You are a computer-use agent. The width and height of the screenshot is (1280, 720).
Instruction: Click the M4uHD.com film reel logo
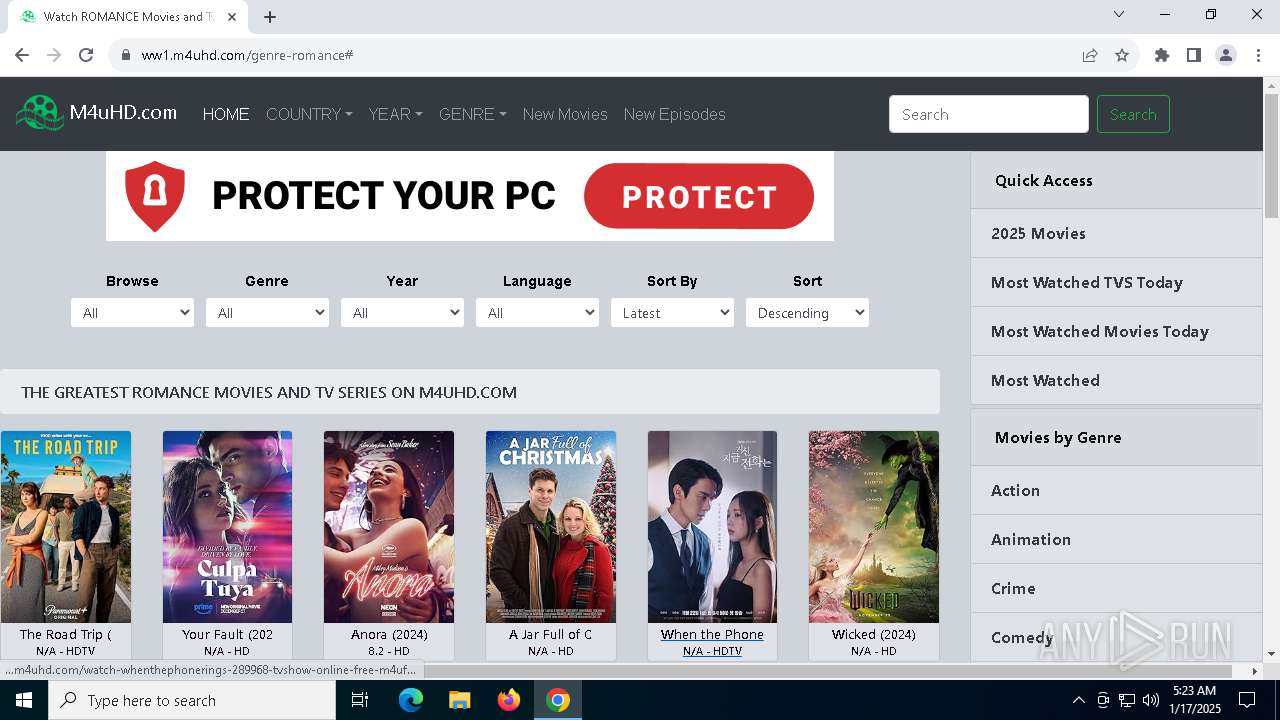(40, 113)
